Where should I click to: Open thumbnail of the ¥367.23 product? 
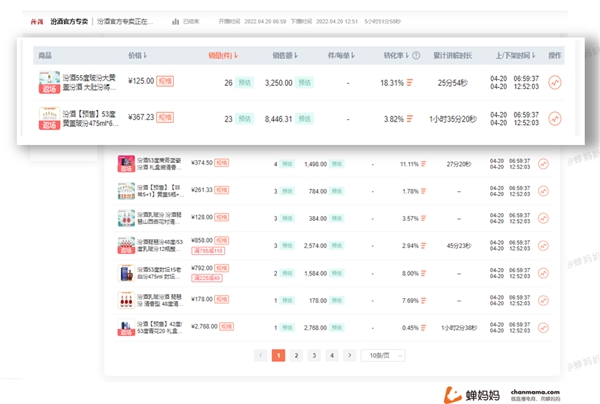click(49, 119)
